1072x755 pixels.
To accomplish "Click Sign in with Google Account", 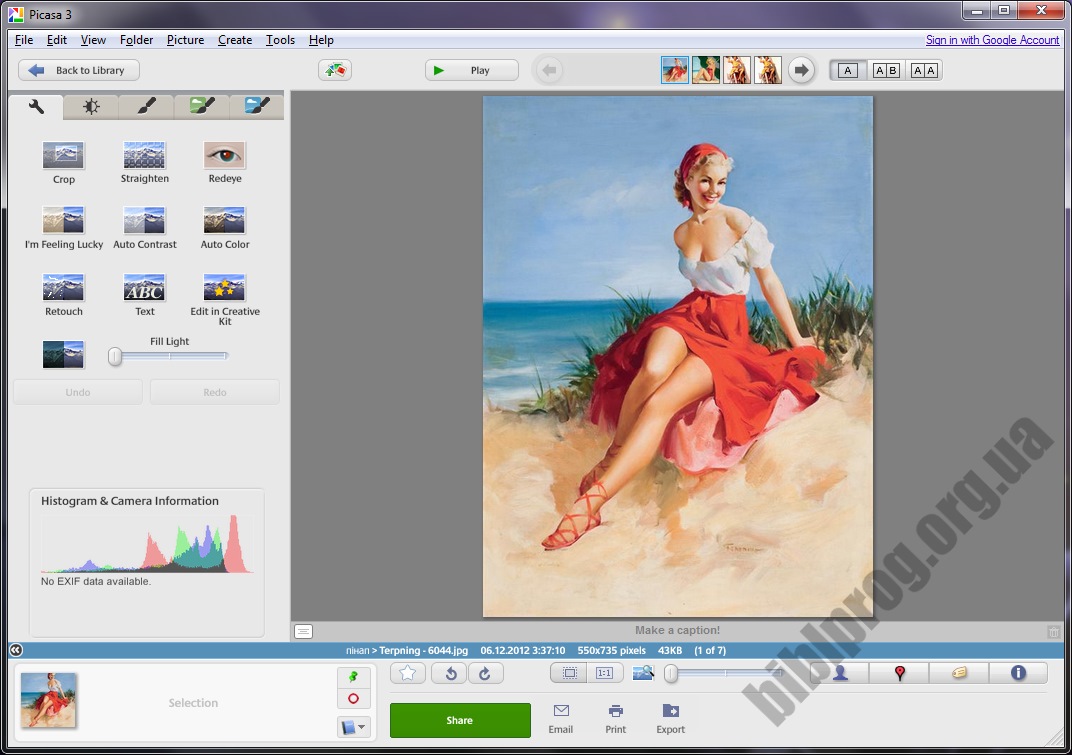I will [992, 40].
